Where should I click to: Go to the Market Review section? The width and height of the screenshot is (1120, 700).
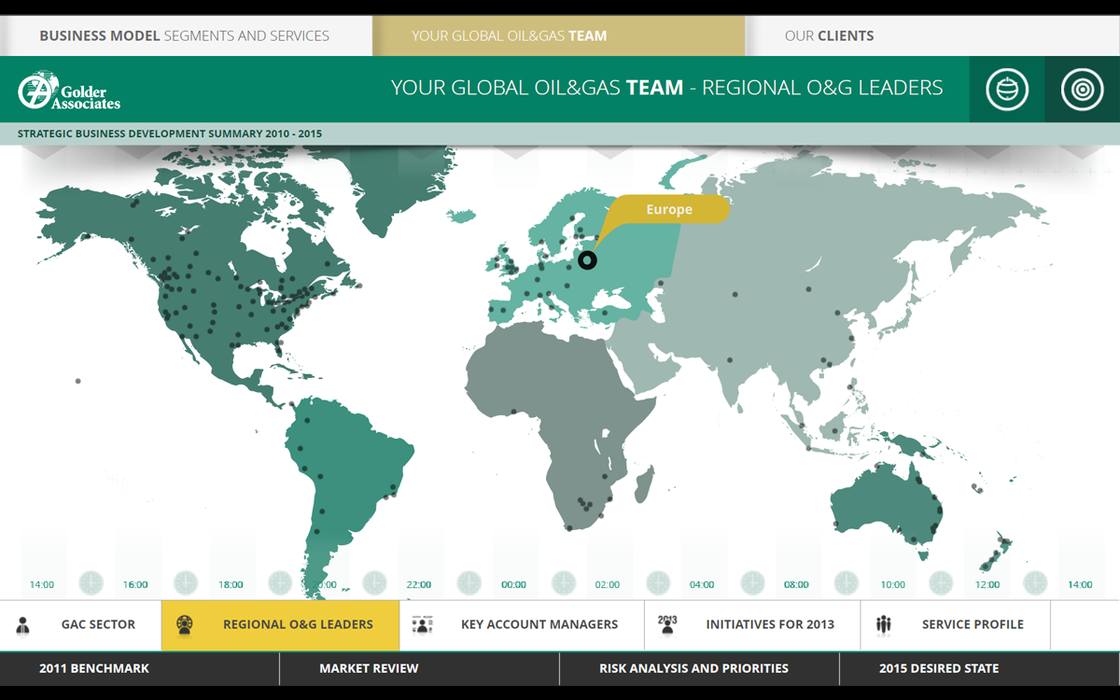pos(369,668)
